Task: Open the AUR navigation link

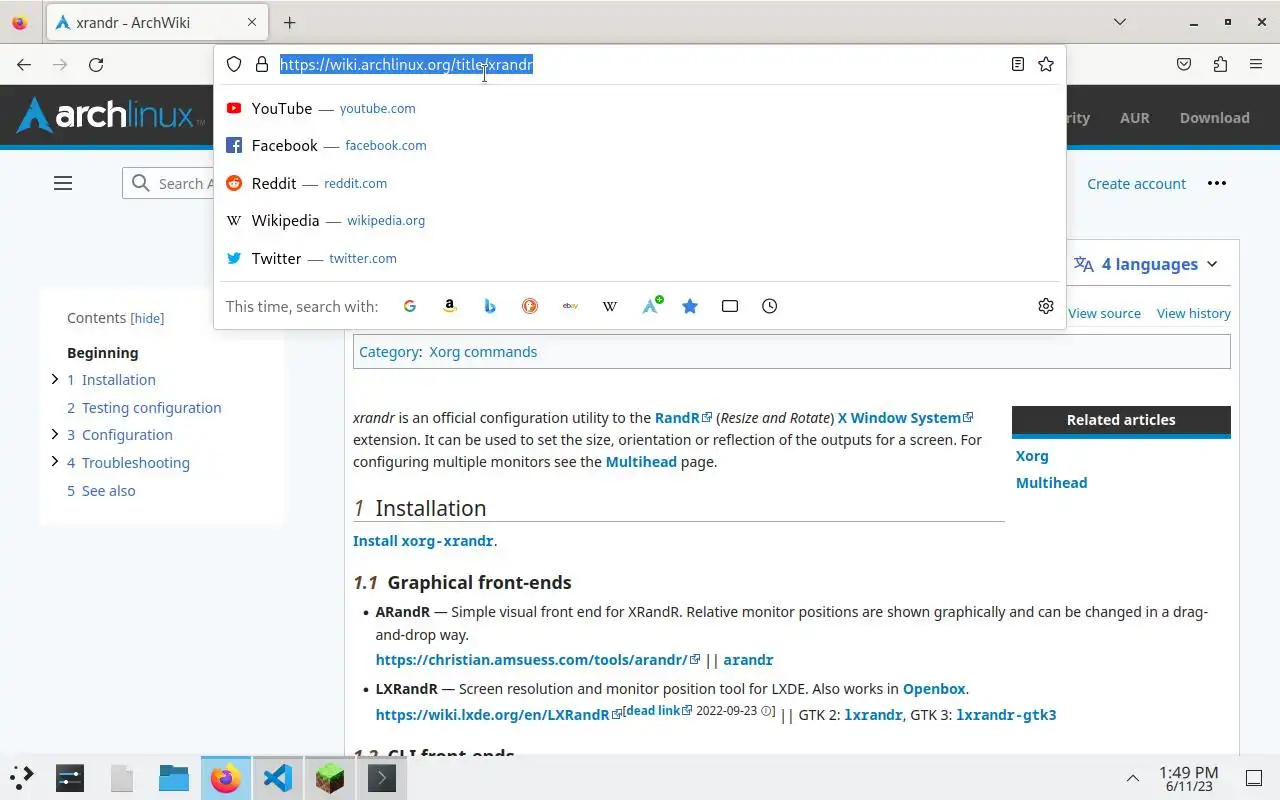Action: 1134,117
